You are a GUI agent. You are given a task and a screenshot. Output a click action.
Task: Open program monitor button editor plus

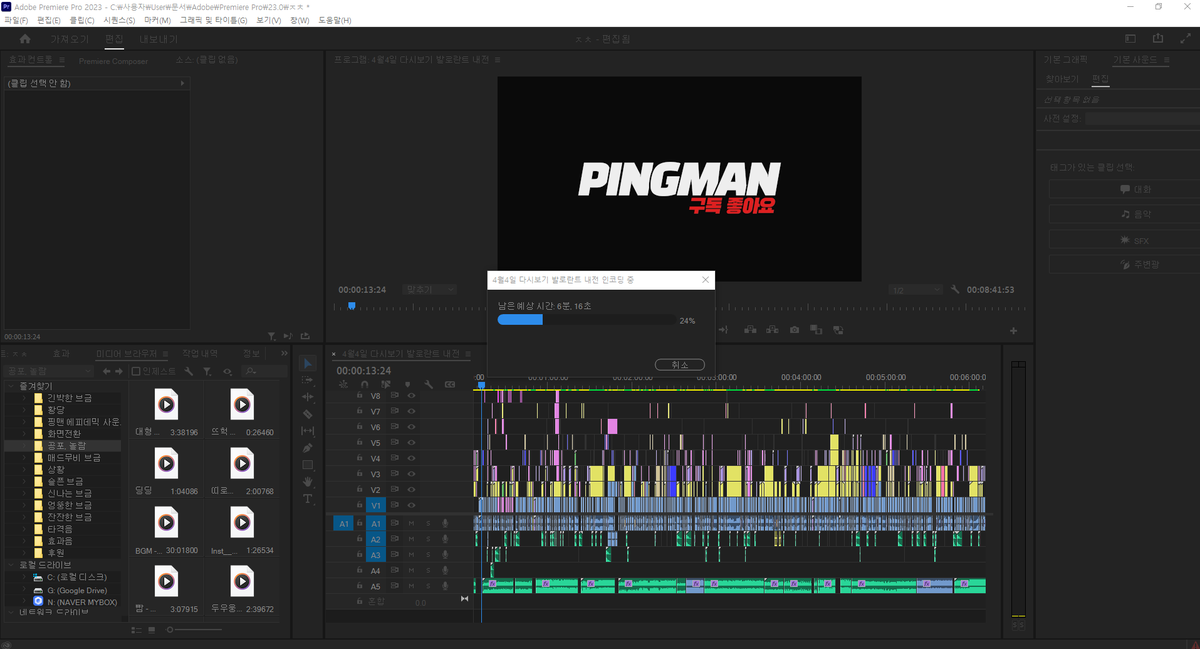pos(1013,331)
